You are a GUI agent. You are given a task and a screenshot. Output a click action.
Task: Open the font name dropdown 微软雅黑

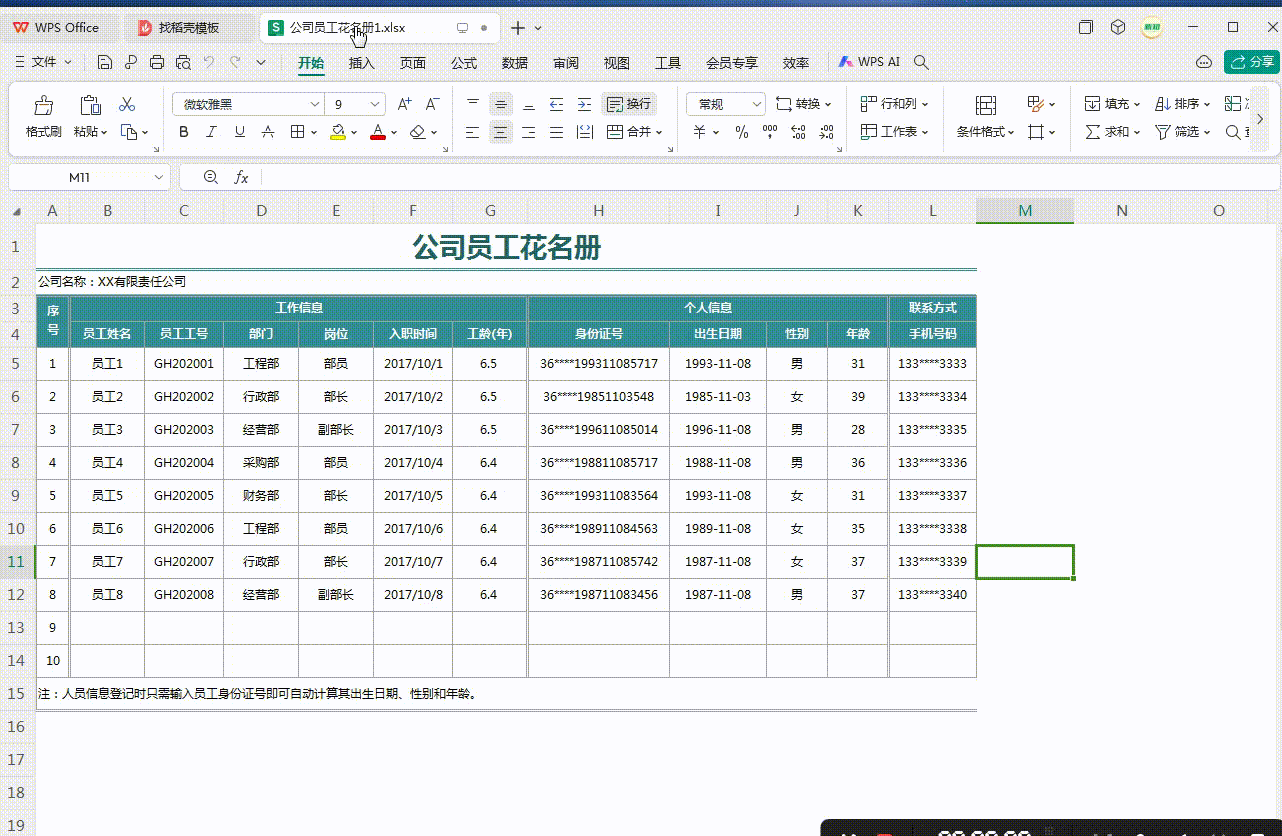click(x=315, y=104)
